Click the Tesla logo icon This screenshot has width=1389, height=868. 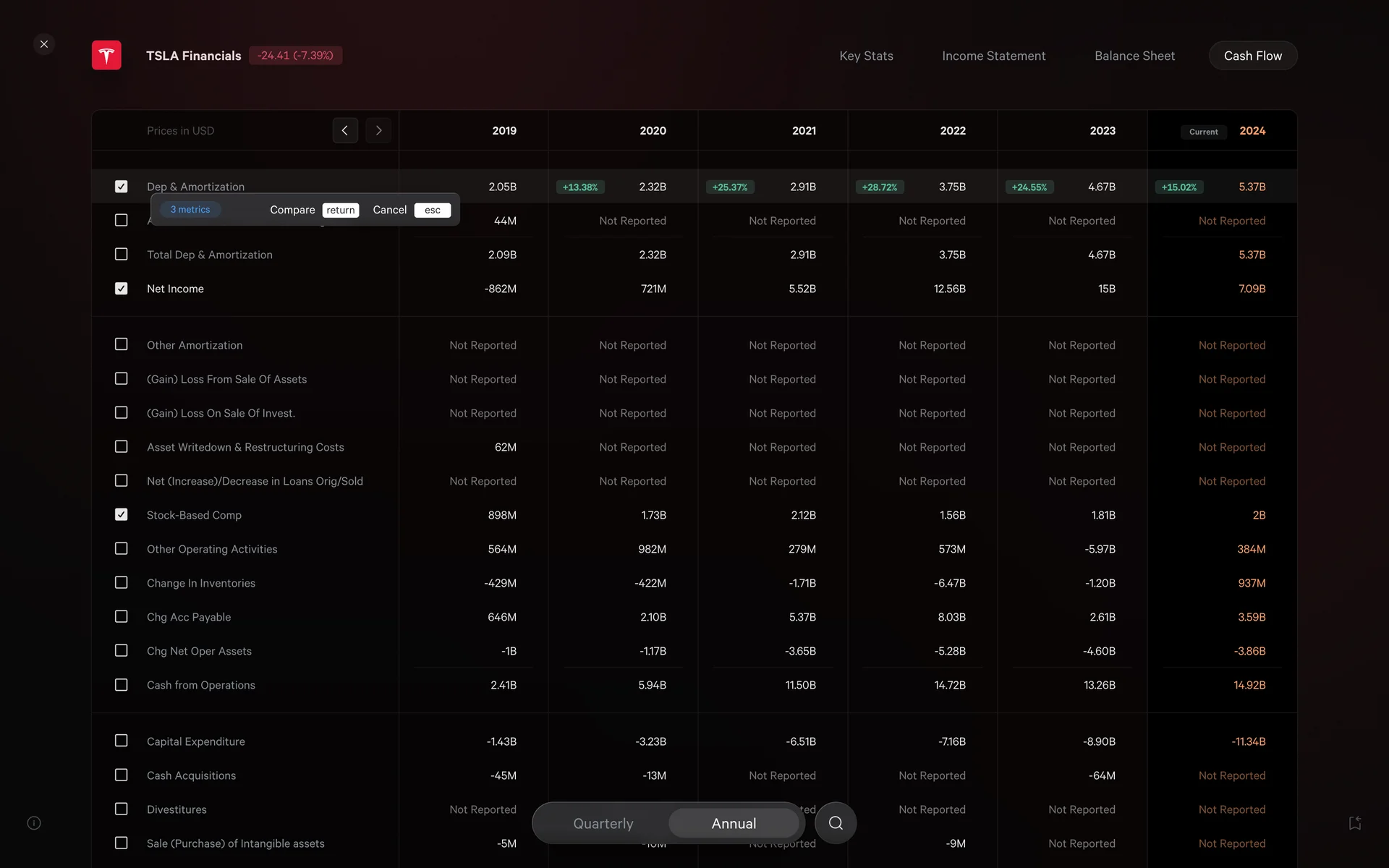click(106, 56)
